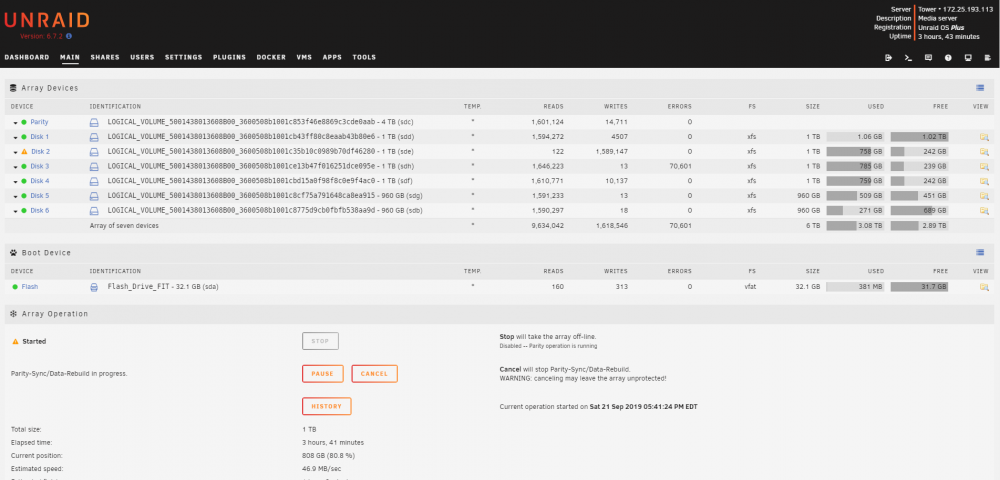Browse Disk 6 contents via View icon
The width and height of the screenshot is (1000, 480).
(x=984, y=210)
